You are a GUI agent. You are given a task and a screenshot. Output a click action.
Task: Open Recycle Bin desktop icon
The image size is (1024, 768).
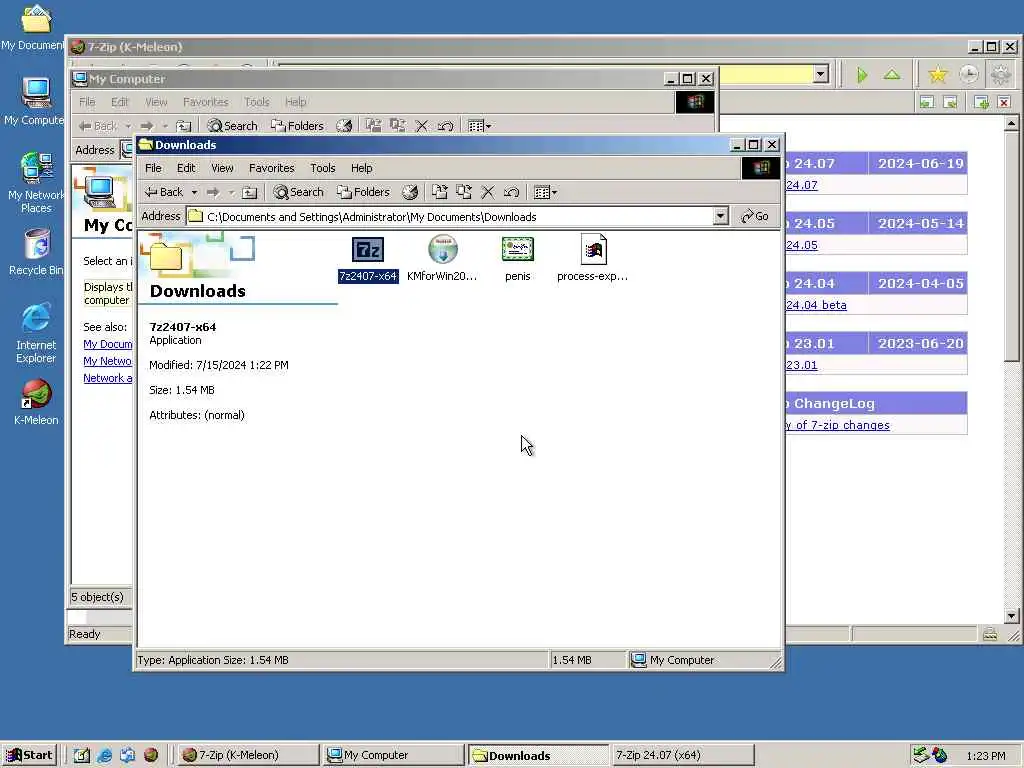tap(36, 251)
